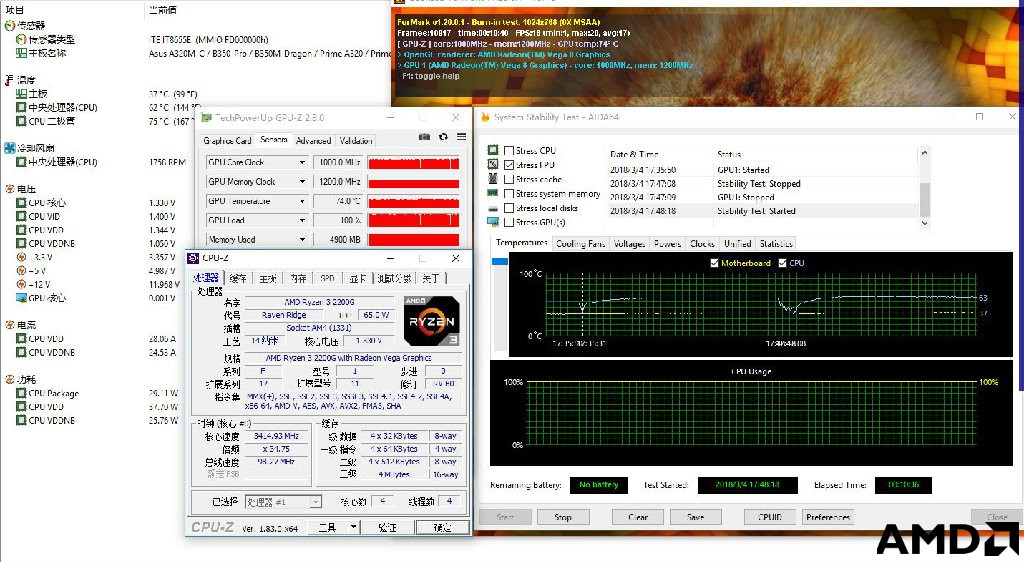Viewport: 1024px width, 562px height.
Task: Open the CPU-Z tools dropdown arrow
Action: [353, 527]
